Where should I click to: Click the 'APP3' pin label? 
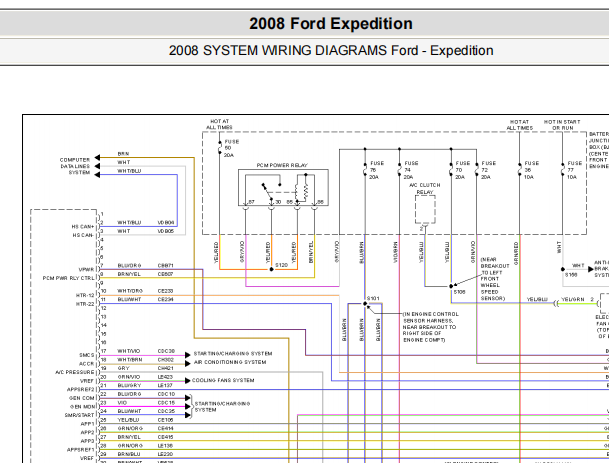tap(87, 440)
